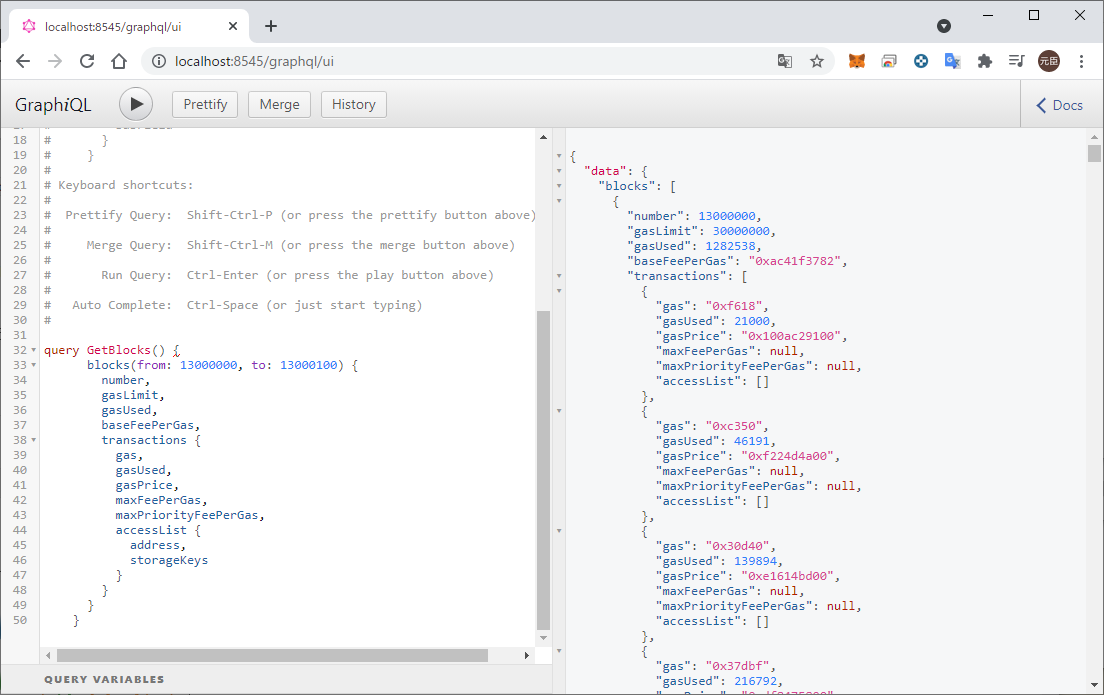This screenshot has width=1104, height=695.
Task: Click the gasUsed value 139894 in results
Action: pos(755,561)
